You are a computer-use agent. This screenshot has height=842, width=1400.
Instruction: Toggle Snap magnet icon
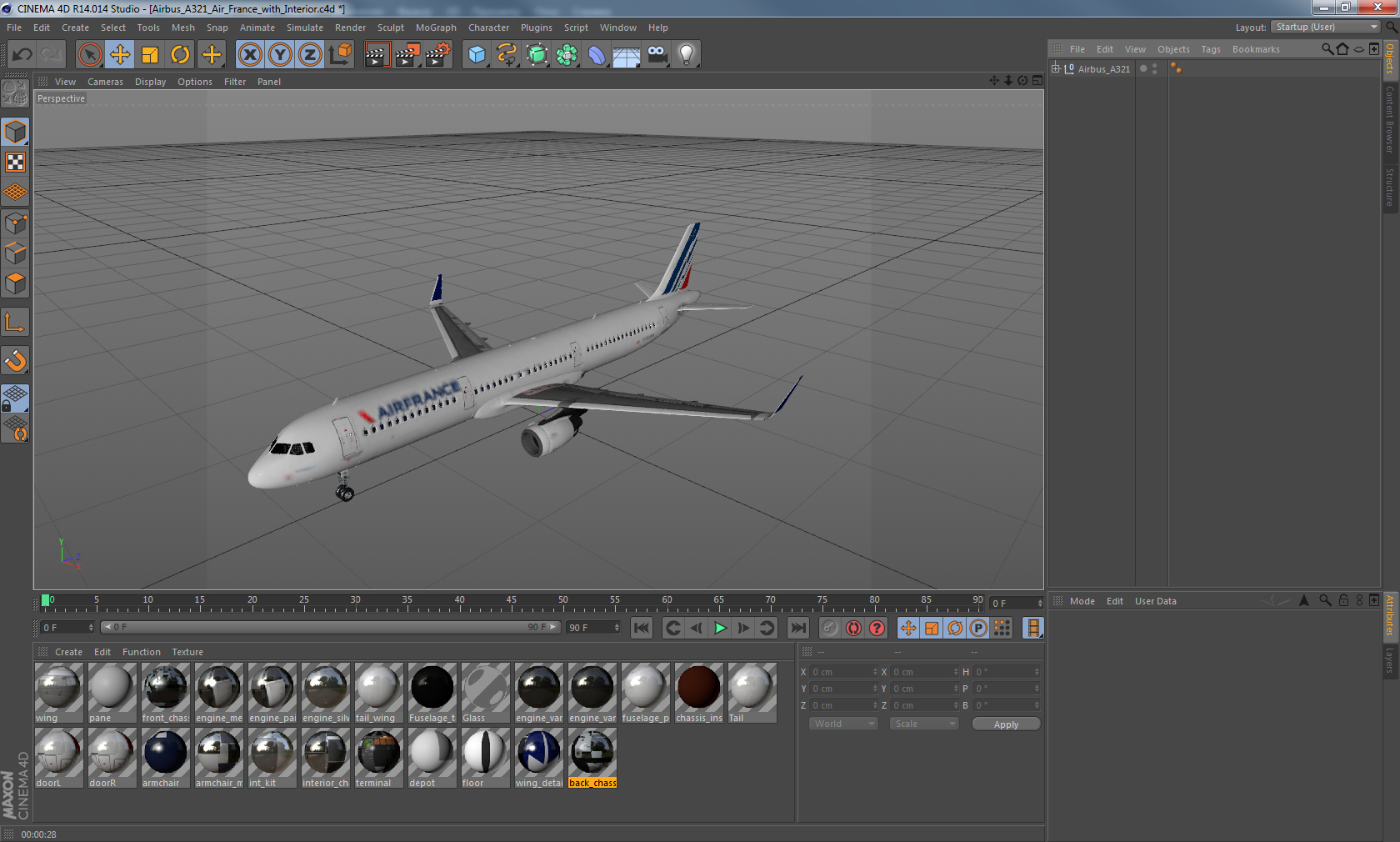pos(15,360)
